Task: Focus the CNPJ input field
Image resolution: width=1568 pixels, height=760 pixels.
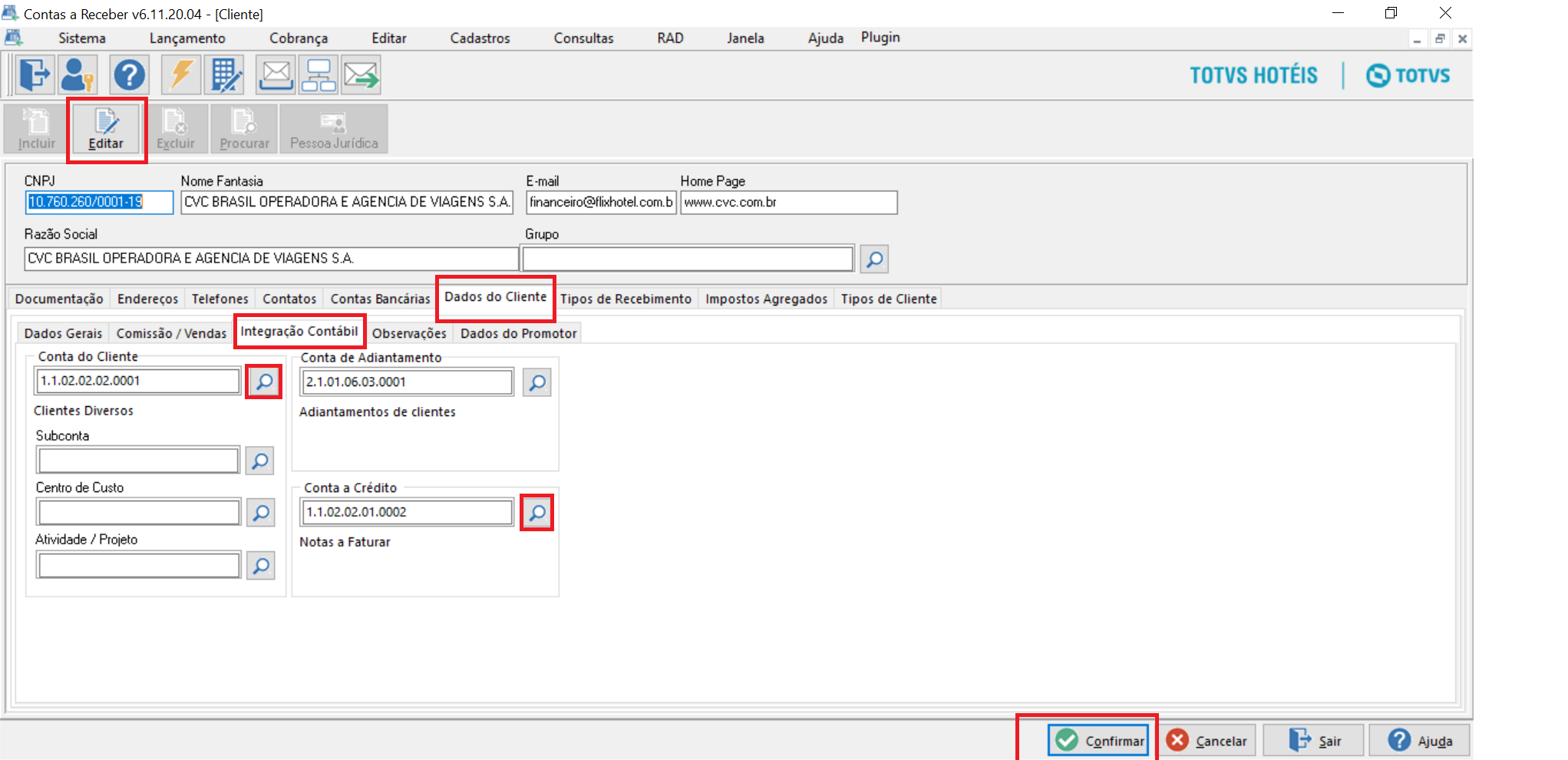Action: [x=99, y=202]
